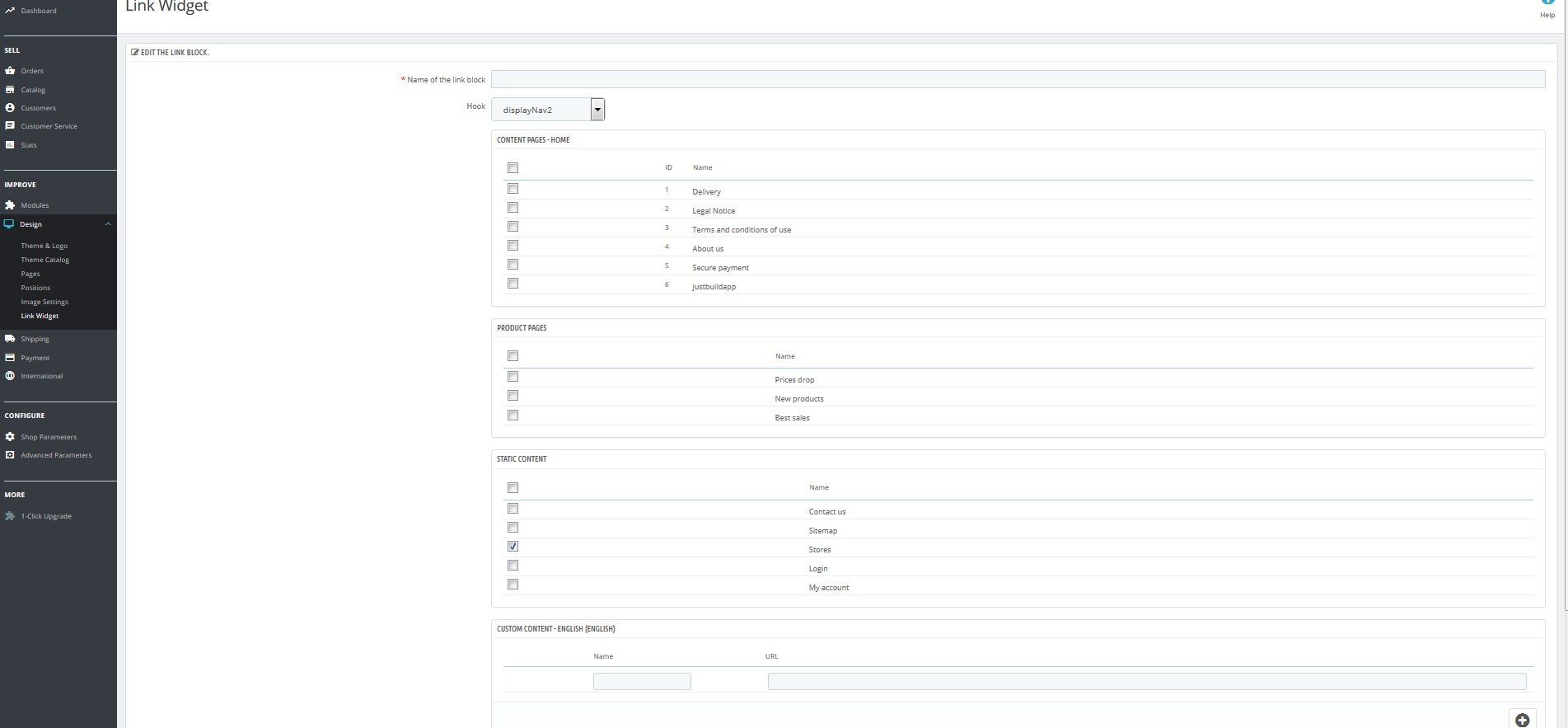Click the Advanced Parameters icon
The height and width of the screenshot is (728, 1568).
(x=10, y=455)
